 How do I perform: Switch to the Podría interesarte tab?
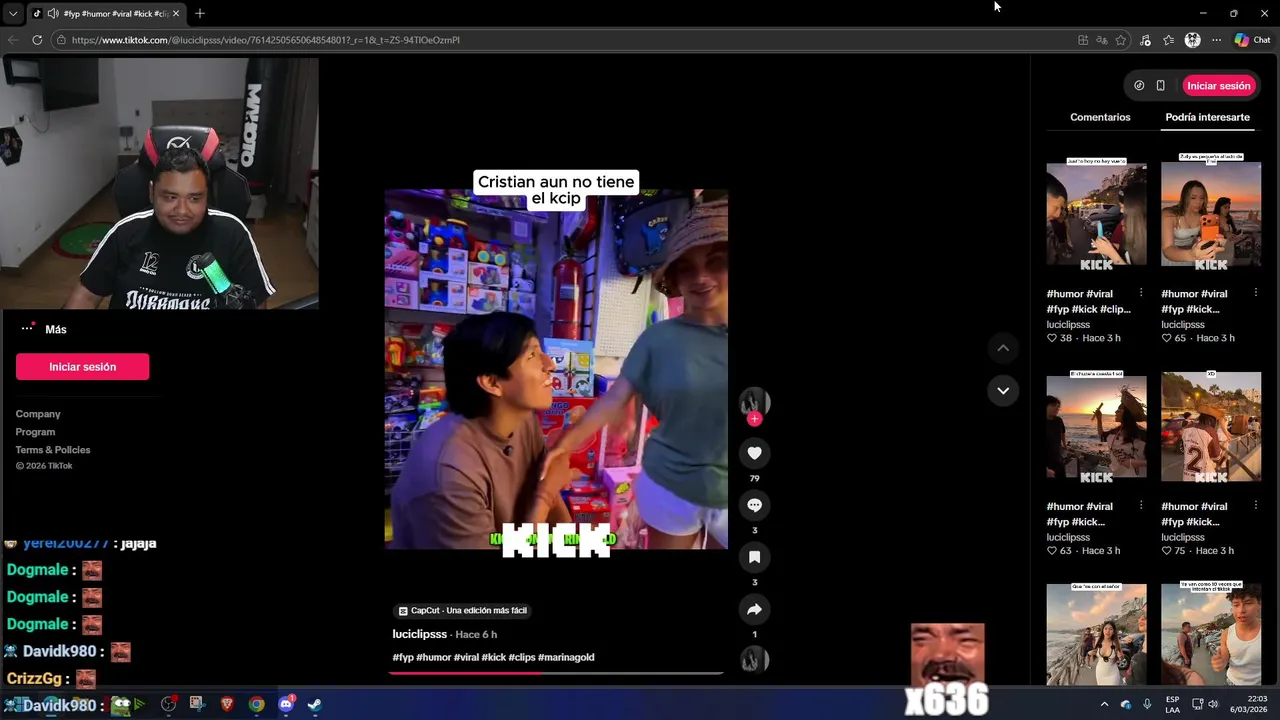(x=1207, y=117)
